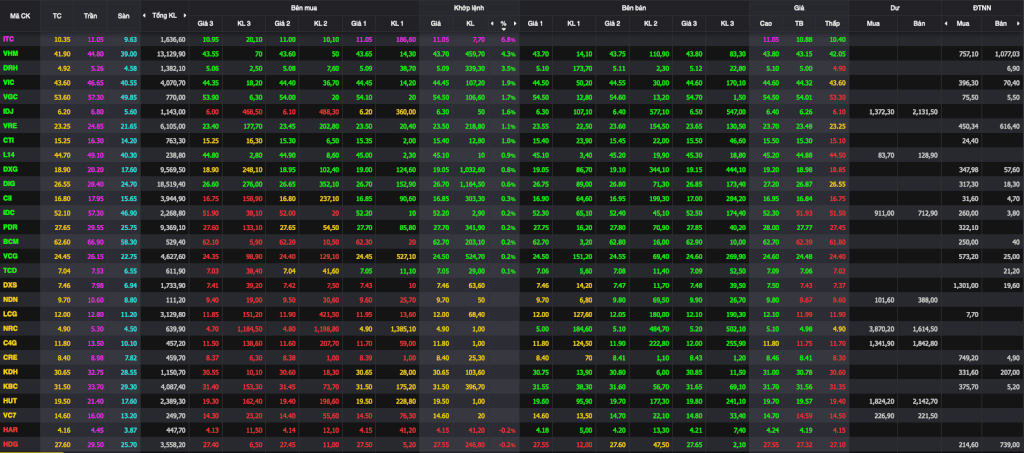The height and width of the screenshot is (453, 1024).
Task: Sort by TC reference price header
Action: click(57, 15)
